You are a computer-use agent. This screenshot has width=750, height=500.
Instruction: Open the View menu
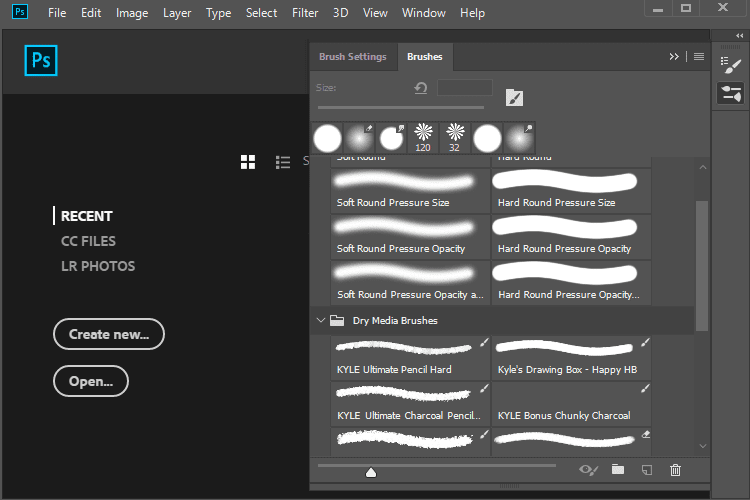coord(375,13)
